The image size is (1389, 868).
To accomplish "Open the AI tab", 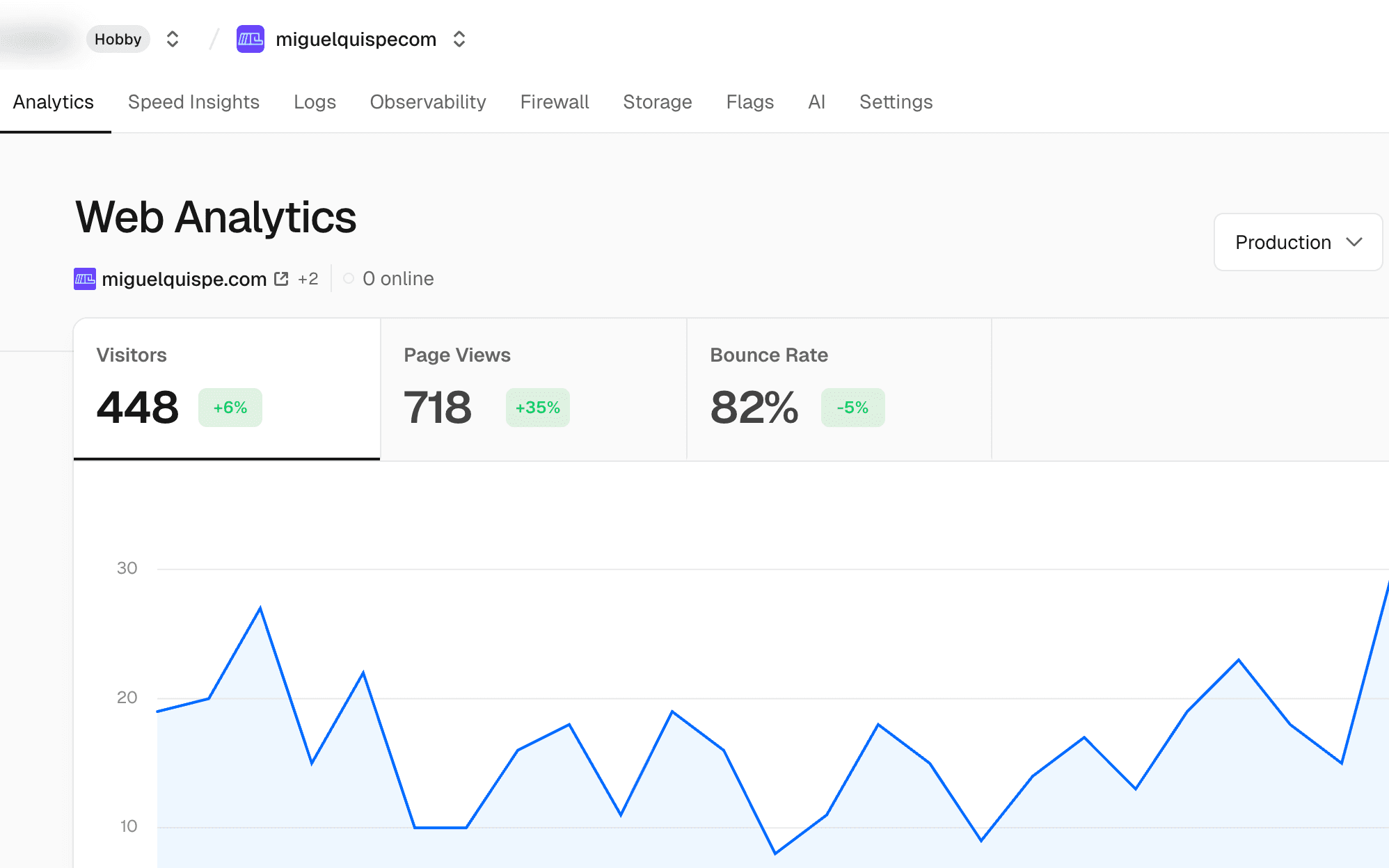I will [x=817, y=102].
